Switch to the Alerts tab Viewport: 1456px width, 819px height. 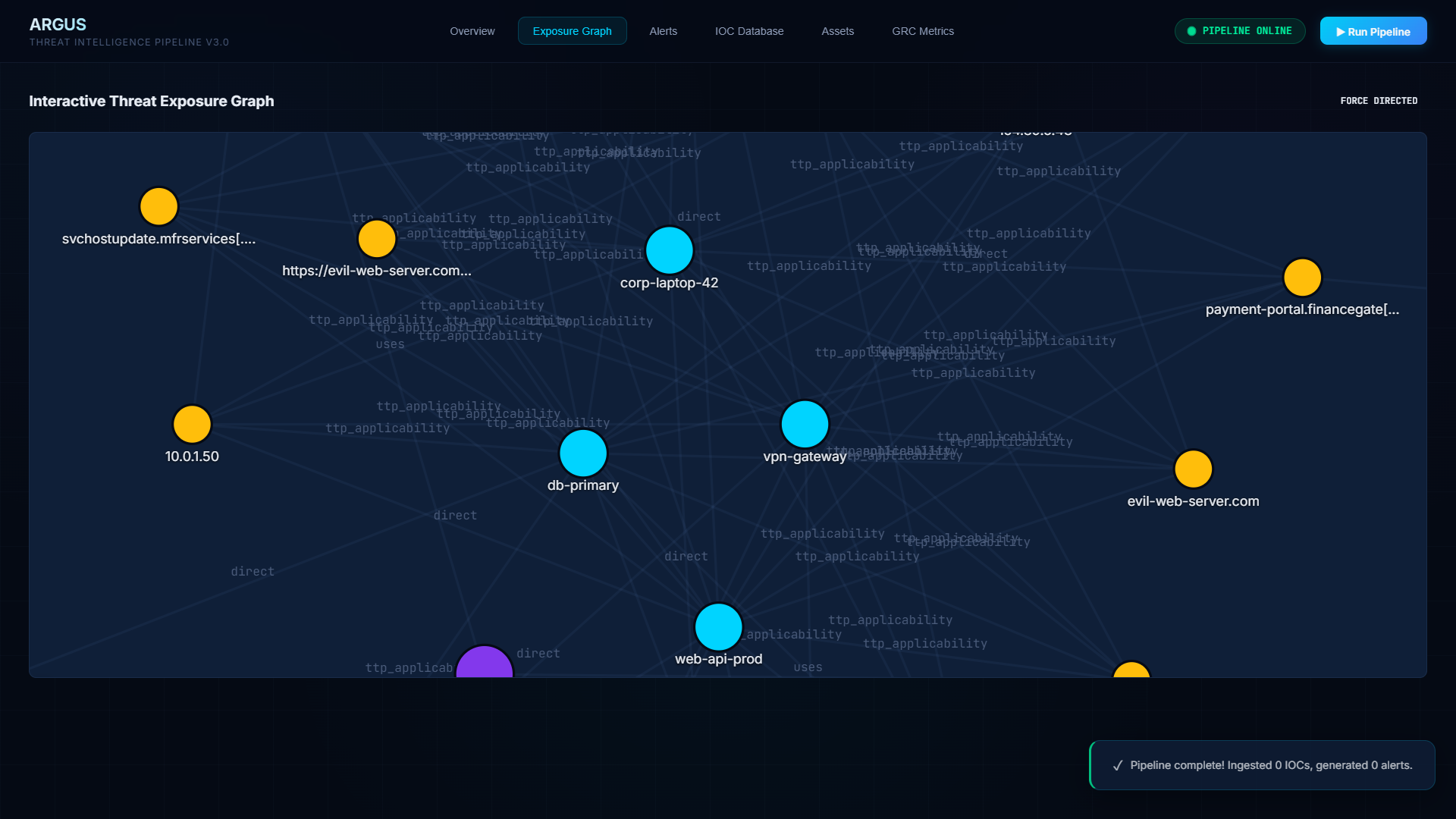[x=663, y=31]
